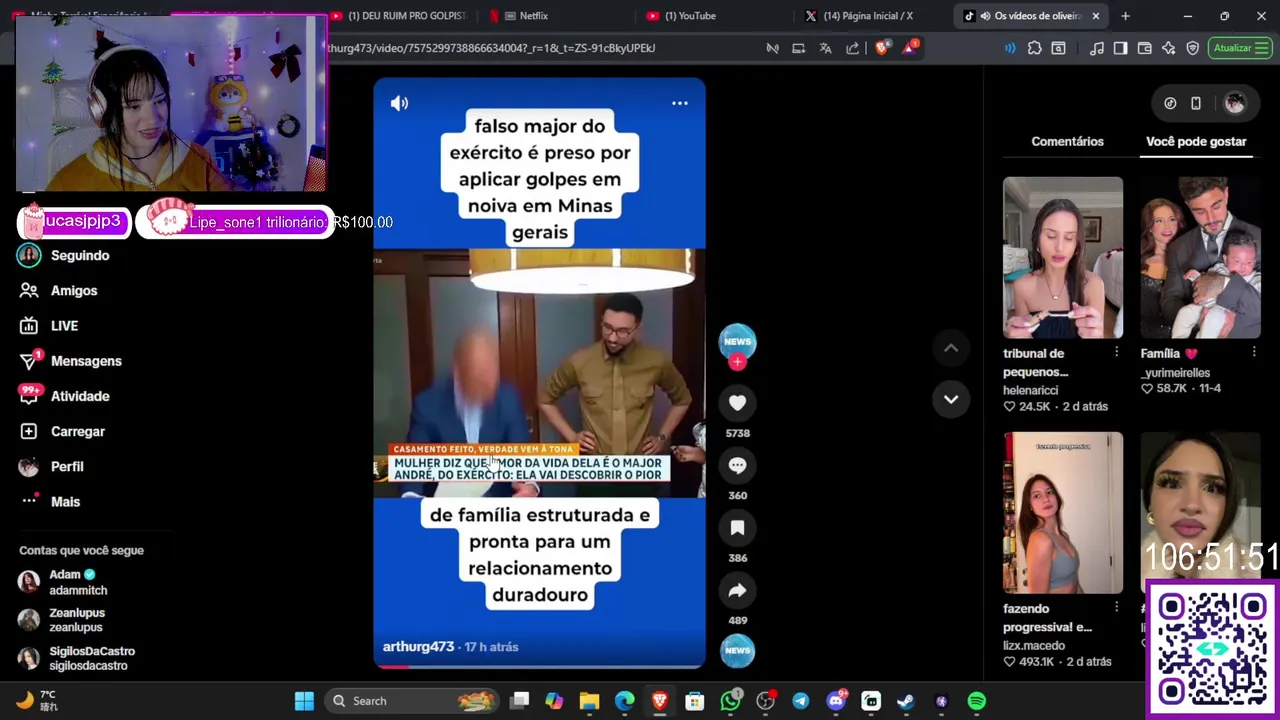Image resolution: width=1280 pixels, height=720 pixels.
Task: Click the browser address bar URL
Action: coord(492,48)
